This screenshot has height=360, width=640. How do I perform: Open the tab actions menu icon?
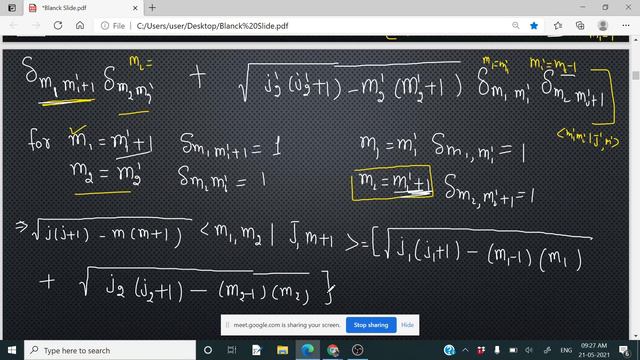12,8
